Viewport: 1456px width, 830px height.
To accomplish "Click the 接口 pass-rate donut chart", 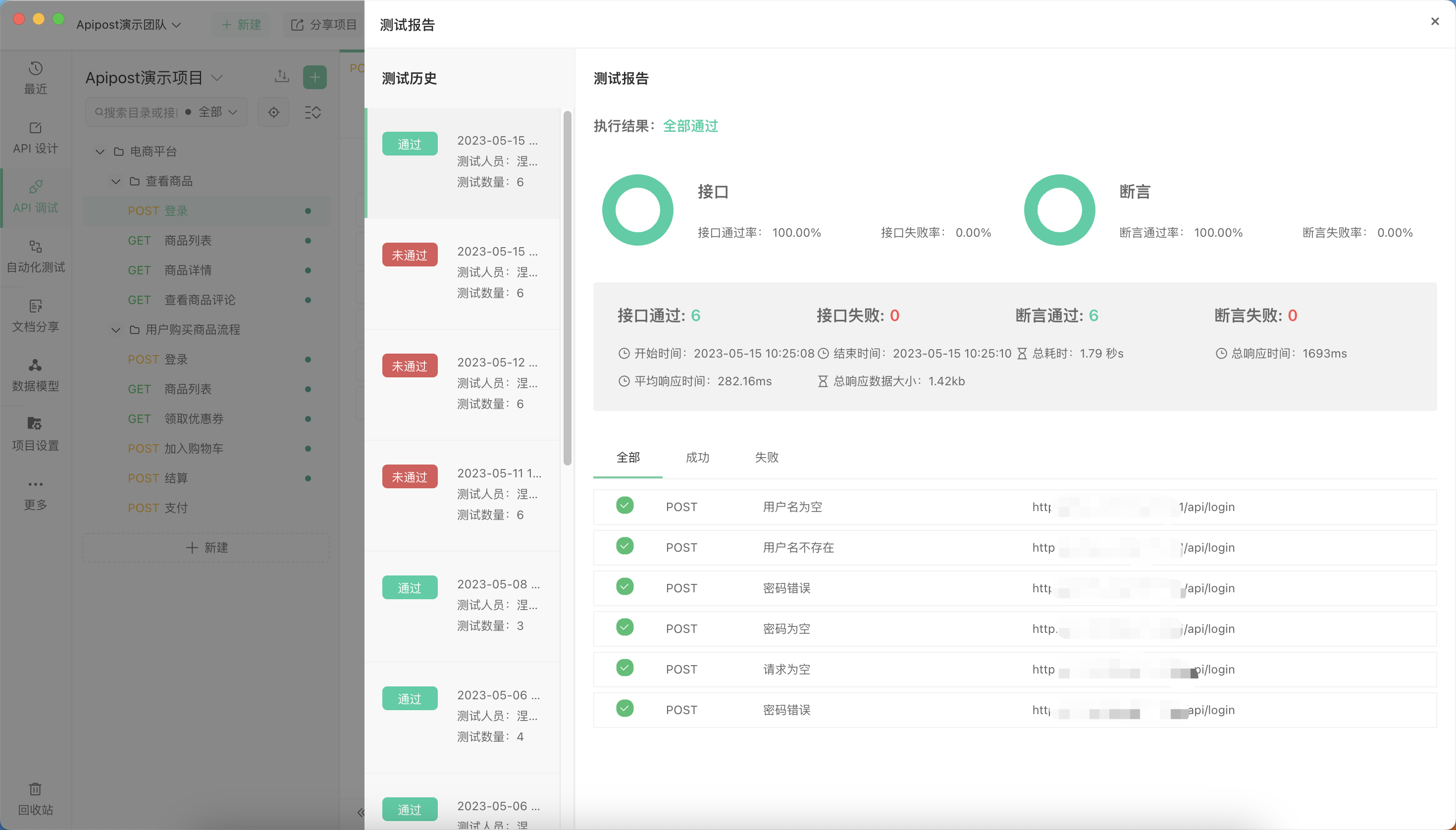I will click(x=637, y=210).
